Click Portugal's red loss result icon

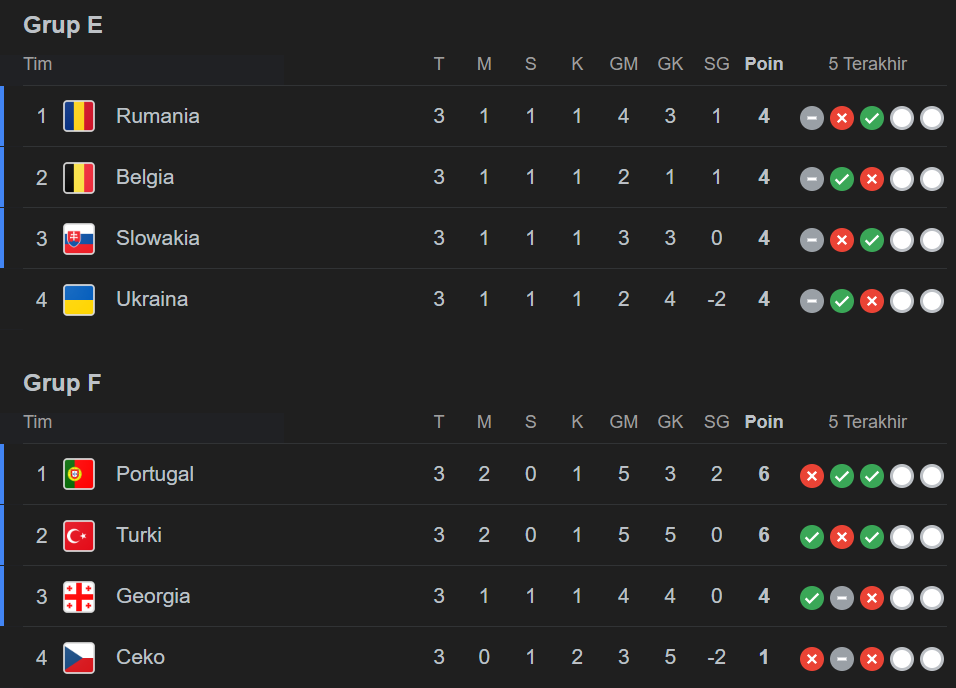[812, 476]
